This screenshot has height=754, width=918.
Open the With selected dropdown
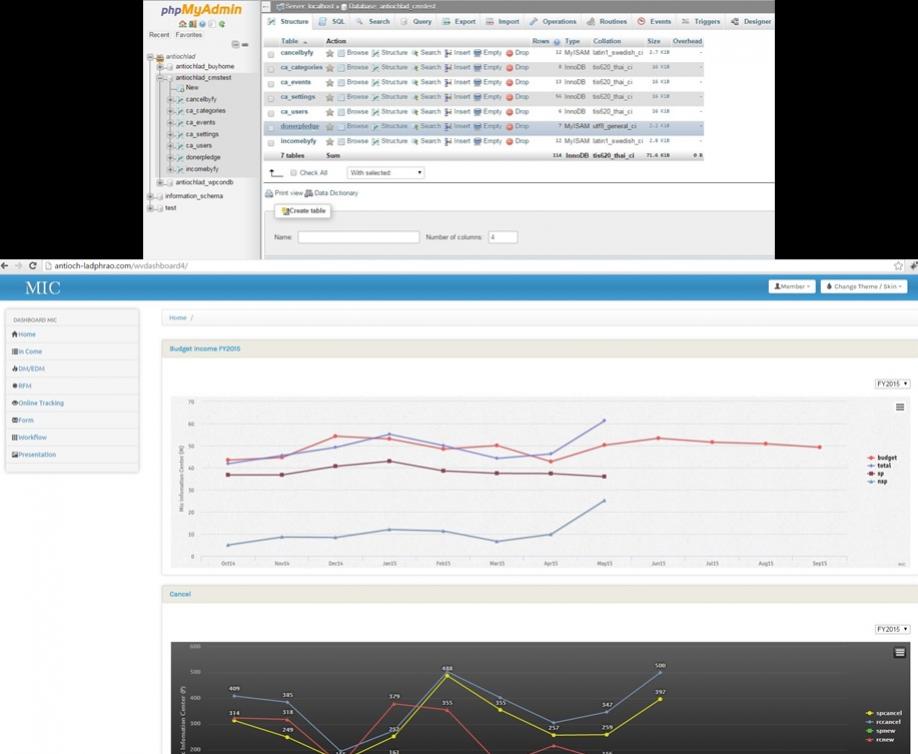pos(386,173)
